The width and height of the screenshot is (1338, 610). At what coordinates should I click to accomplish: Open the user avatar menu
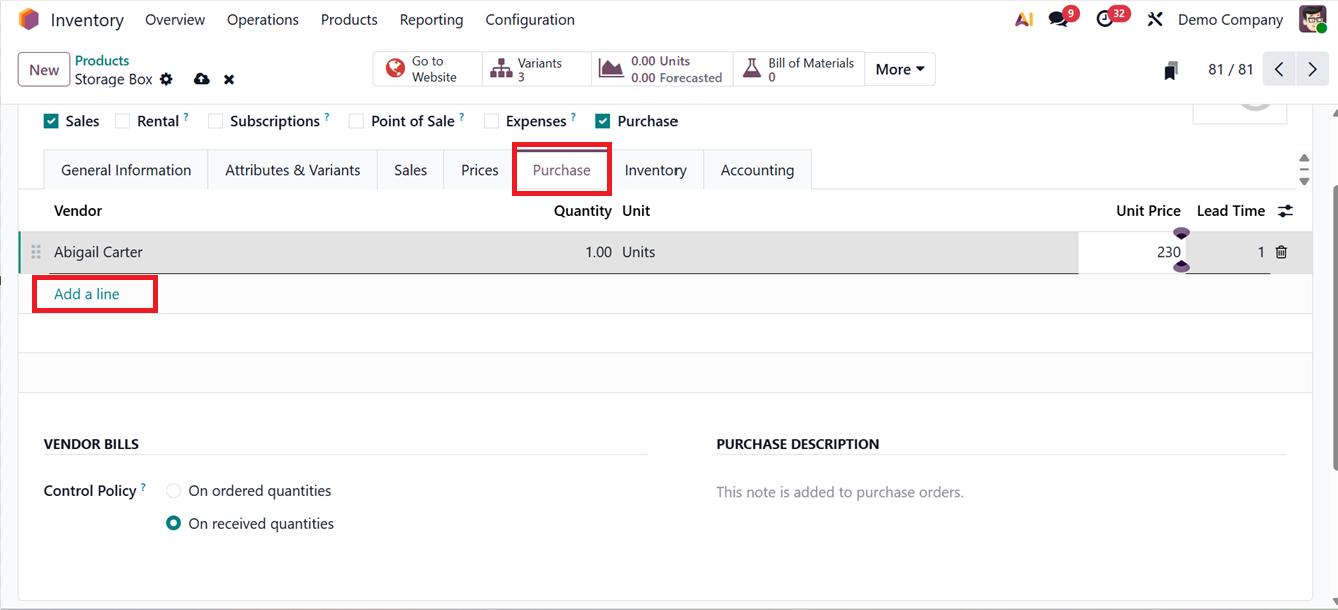[1312, 18]
